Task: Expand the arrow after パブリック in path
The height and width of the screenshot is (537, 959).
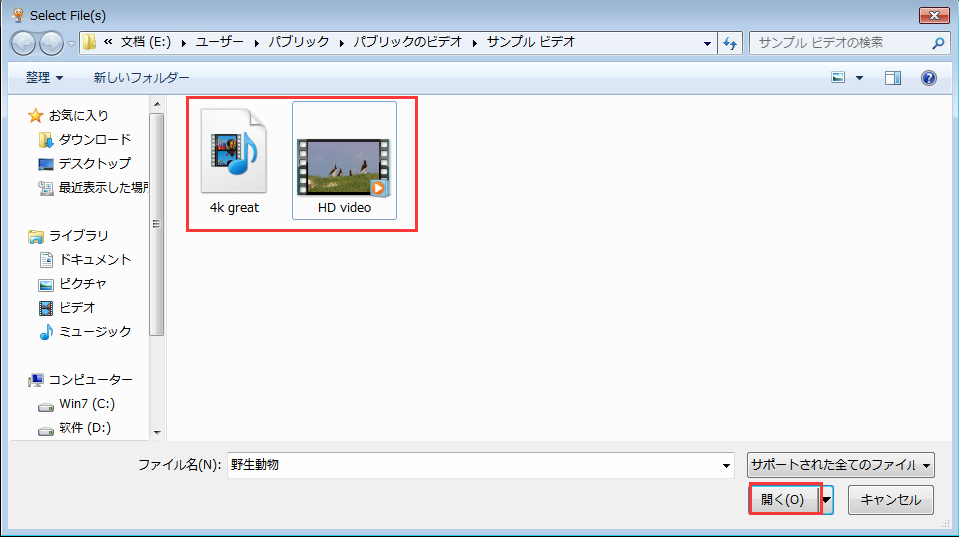Action: (x=341, y=43)
